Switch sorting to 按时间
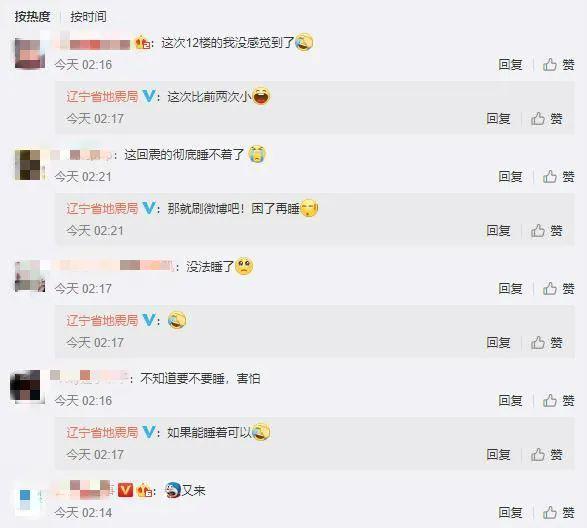The height and width of the screenshot is (528, 587). click(x=88, y=16)
